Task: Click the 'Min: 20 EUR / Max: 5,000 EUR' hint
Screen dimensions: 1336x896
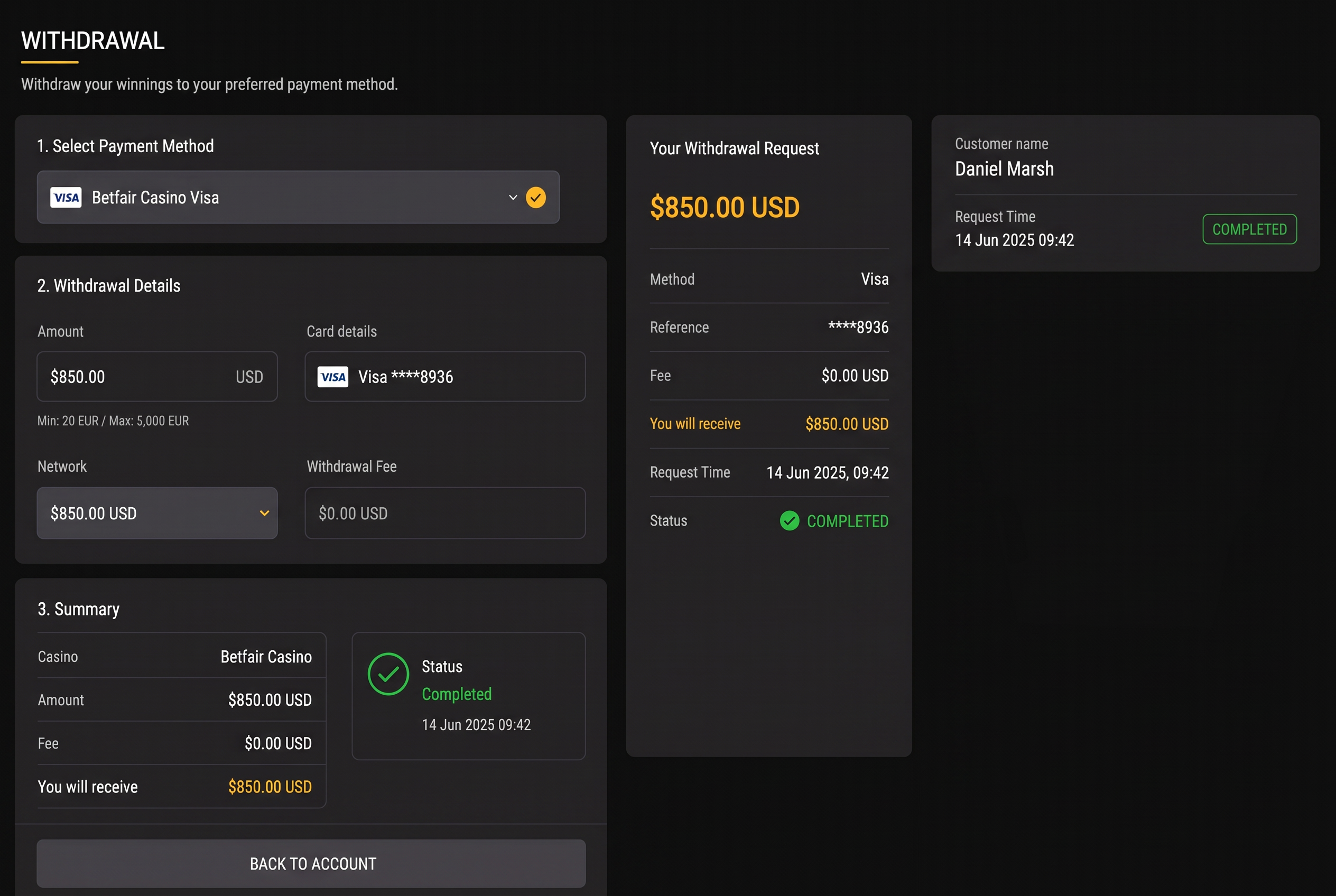Action: 113,421
